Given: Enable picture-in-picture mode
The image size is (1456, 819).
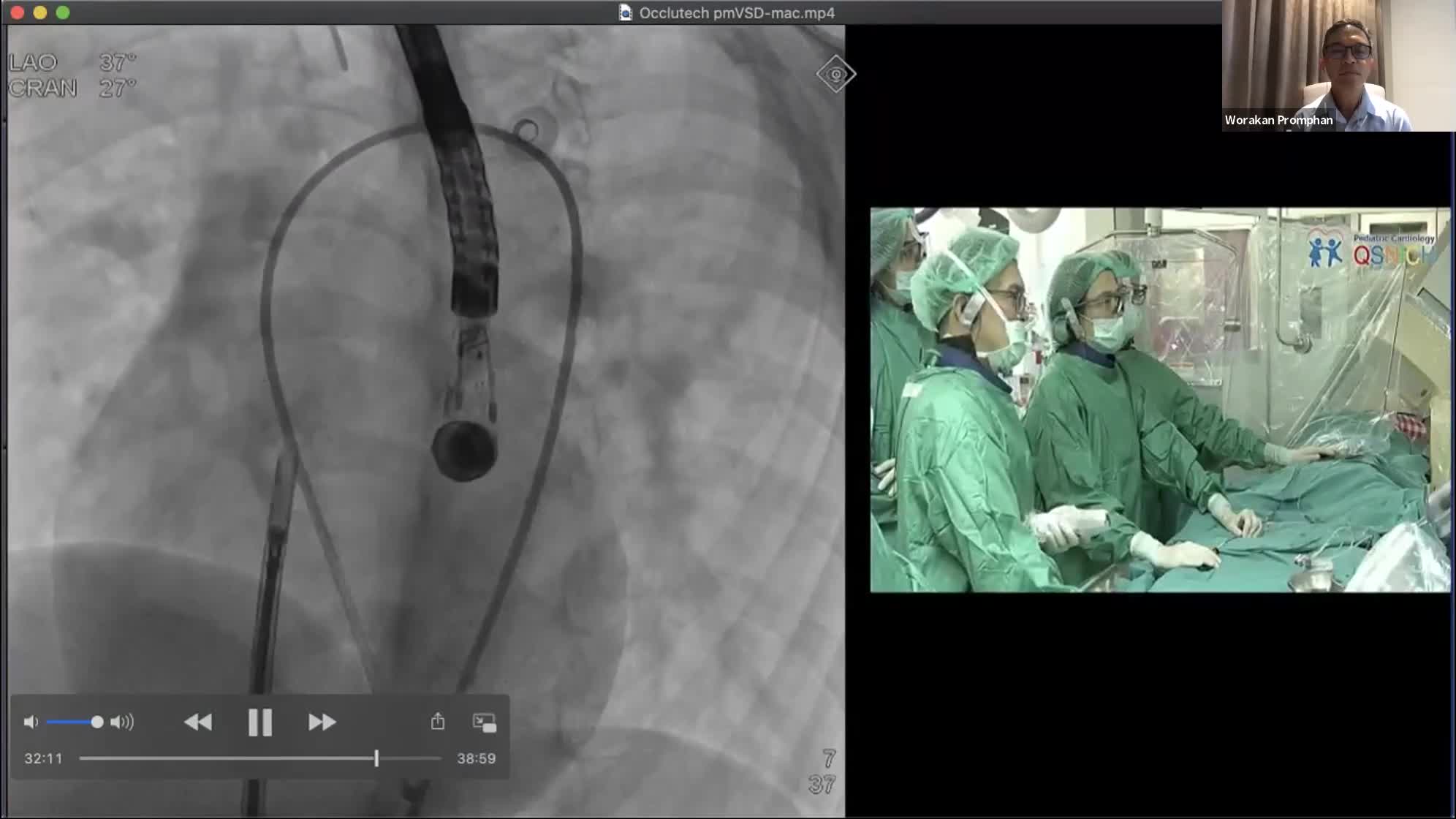Looking at the screenshot, I should pyautogui.click(x=484, y=722).
